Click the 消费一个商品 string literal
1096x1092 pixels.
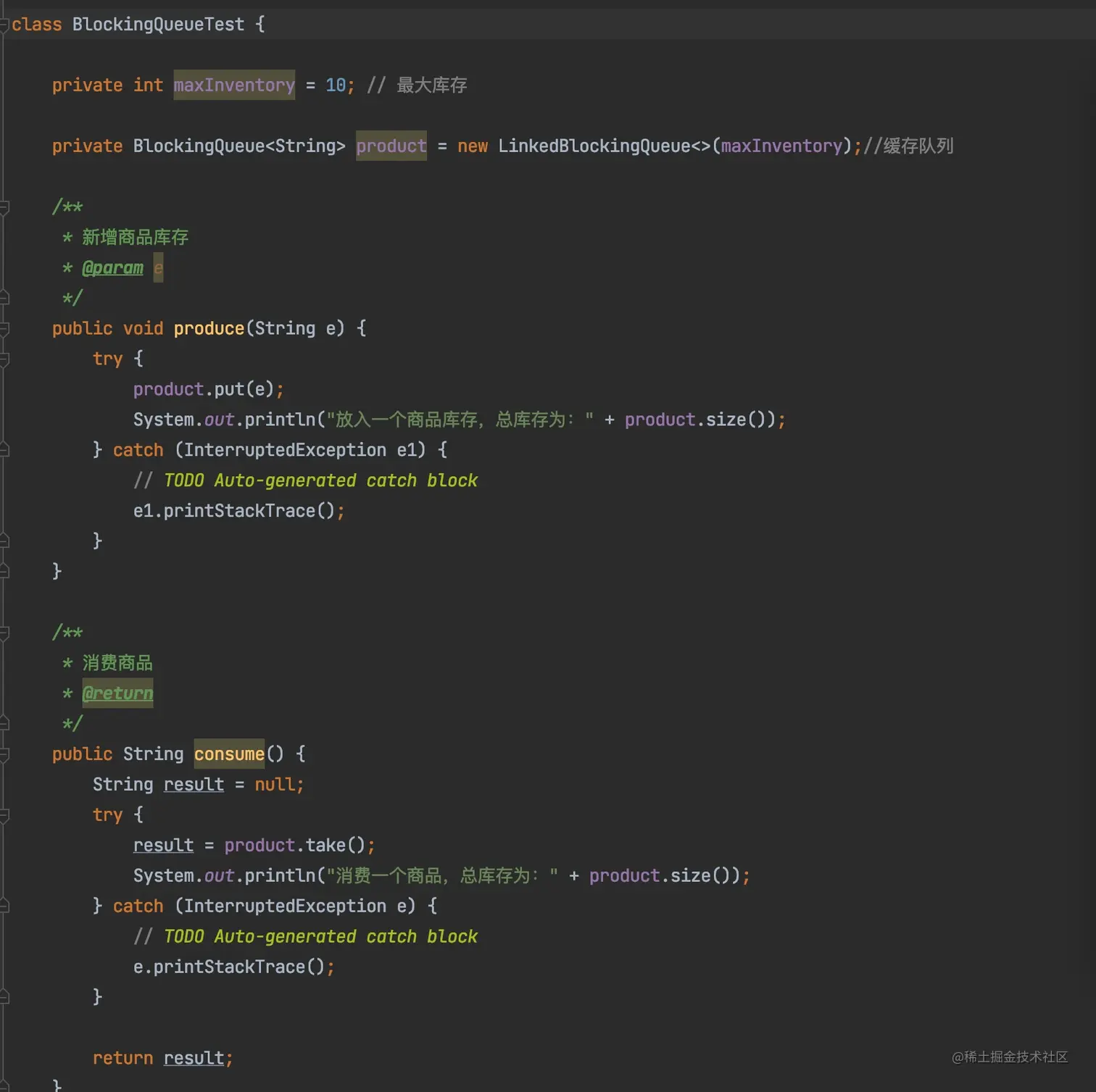tap(442, 876)
